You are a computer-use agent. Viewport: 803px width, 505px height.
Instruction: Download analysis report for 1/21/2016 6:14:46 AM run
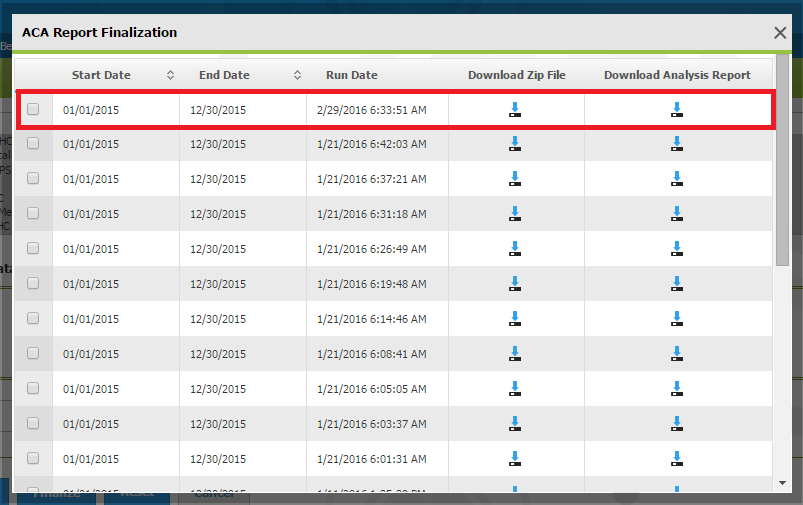coord(677,318)
